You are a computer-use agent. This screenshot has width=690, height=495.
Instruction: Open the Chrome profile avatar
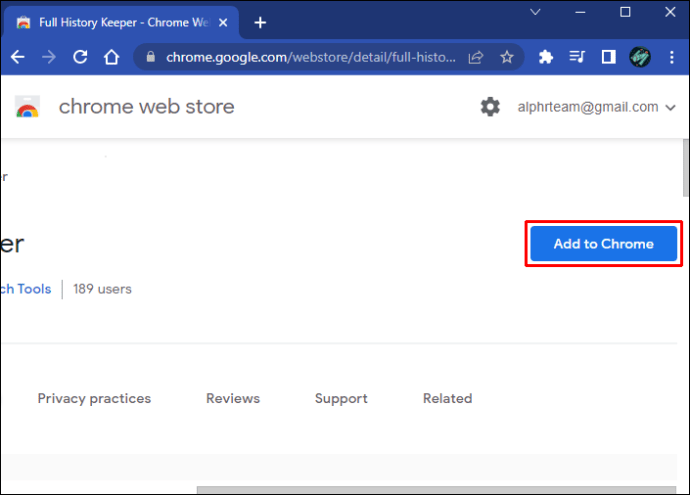pos(640,57)
